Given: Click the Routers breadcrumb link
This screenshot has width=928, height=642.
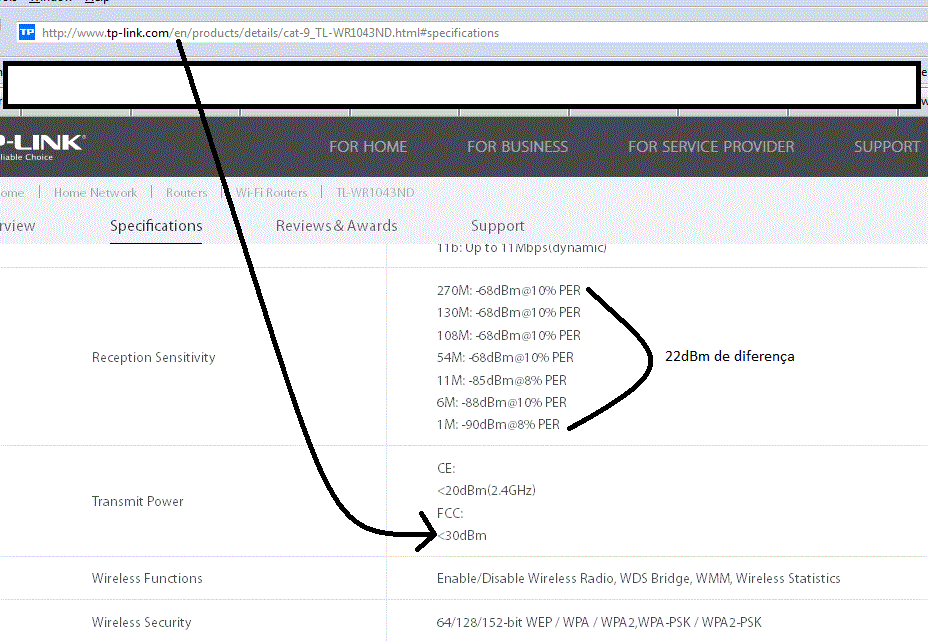Looking at the screenshot, I should click(x=186, y=192).
